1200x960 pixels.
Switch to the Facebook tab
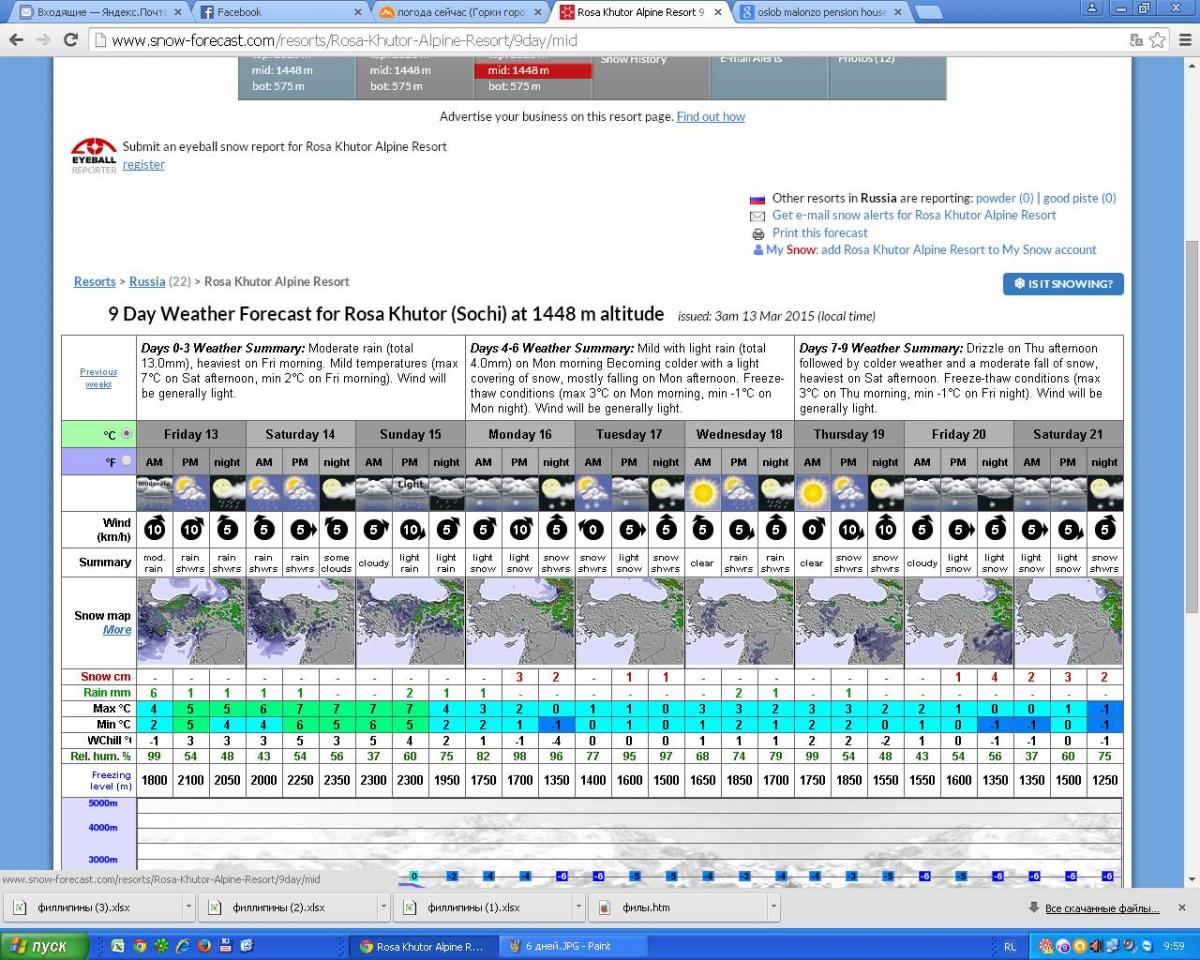pos(280,12)
